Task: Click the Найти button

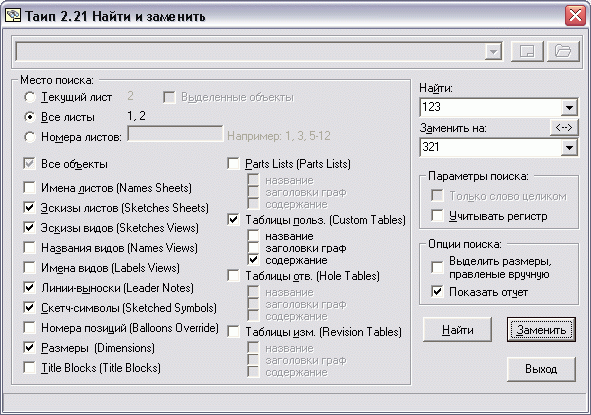Action: tap(458, 330)
